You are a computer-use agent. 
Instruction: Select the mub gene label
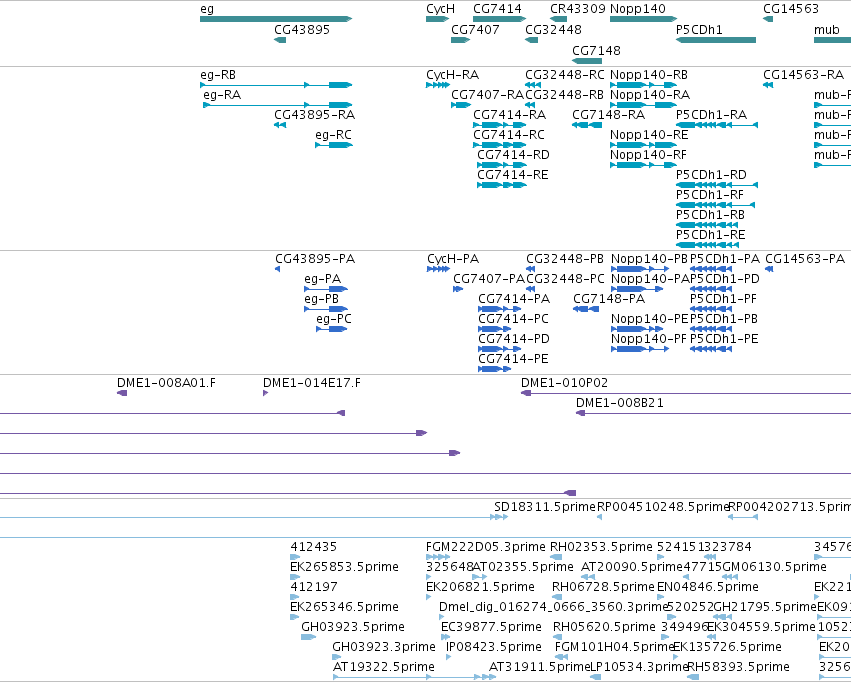pyautogui.click(x=827, y=30)
